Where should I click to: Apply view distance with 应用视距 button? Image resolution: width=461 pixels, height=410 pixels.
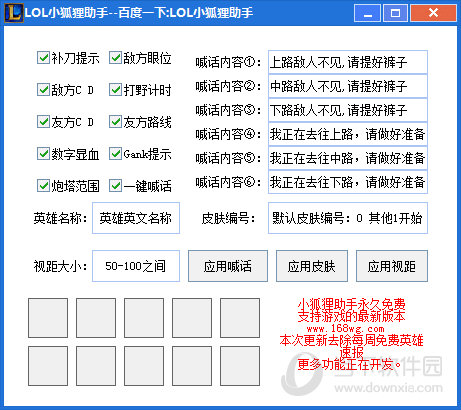[x=392, y=266]
